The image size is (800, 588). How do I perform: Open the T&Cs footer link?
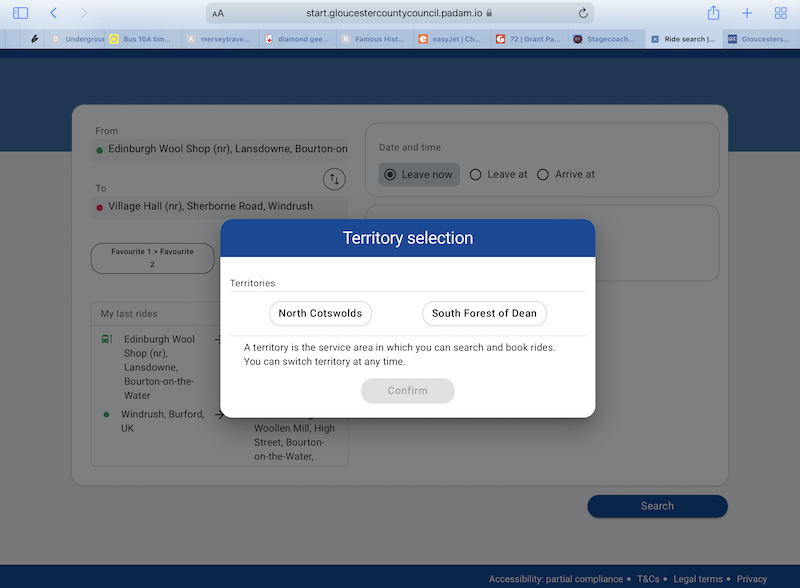647,579
